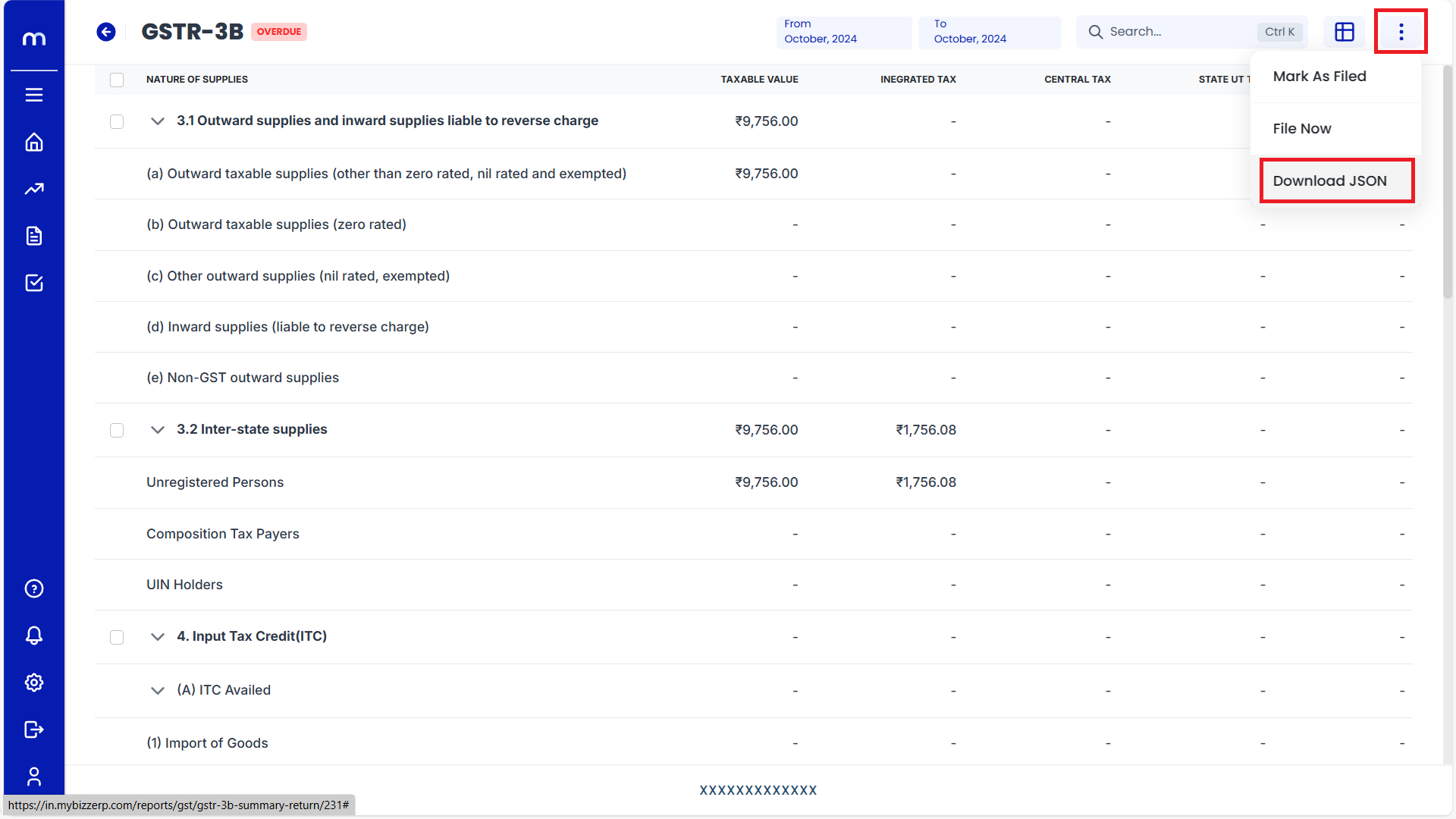
Task: Click File Now option
Action: [1302, 129]
